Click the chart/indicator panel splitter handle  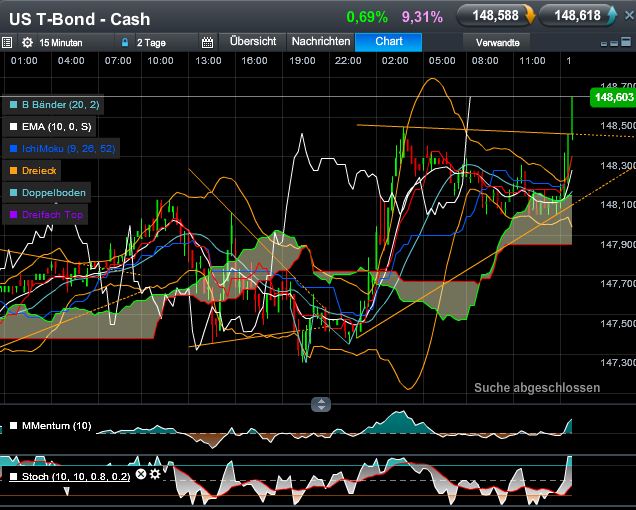point(321,404)
